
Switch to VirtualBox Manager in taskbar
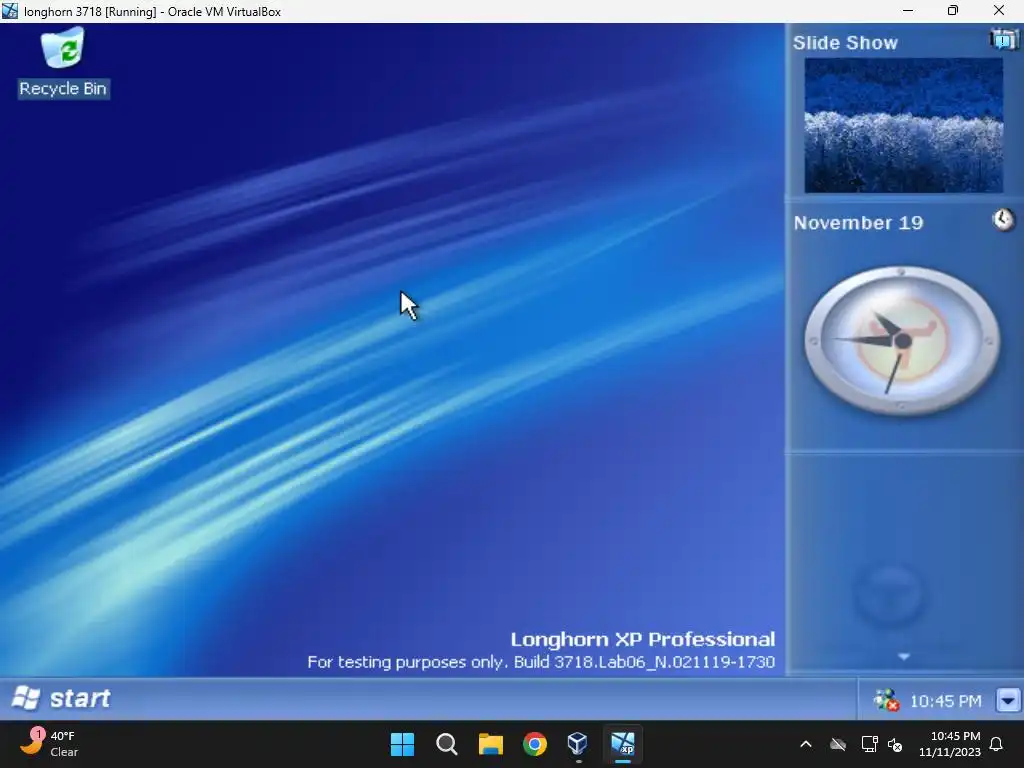[578, 744]
